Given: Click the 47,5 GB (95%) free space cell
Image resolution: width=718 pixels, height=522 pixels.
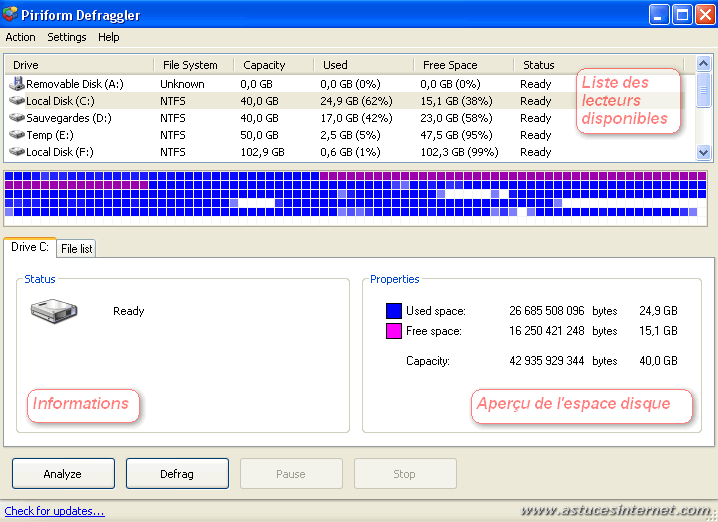Looking at the screenshot, I should point(457,135).
